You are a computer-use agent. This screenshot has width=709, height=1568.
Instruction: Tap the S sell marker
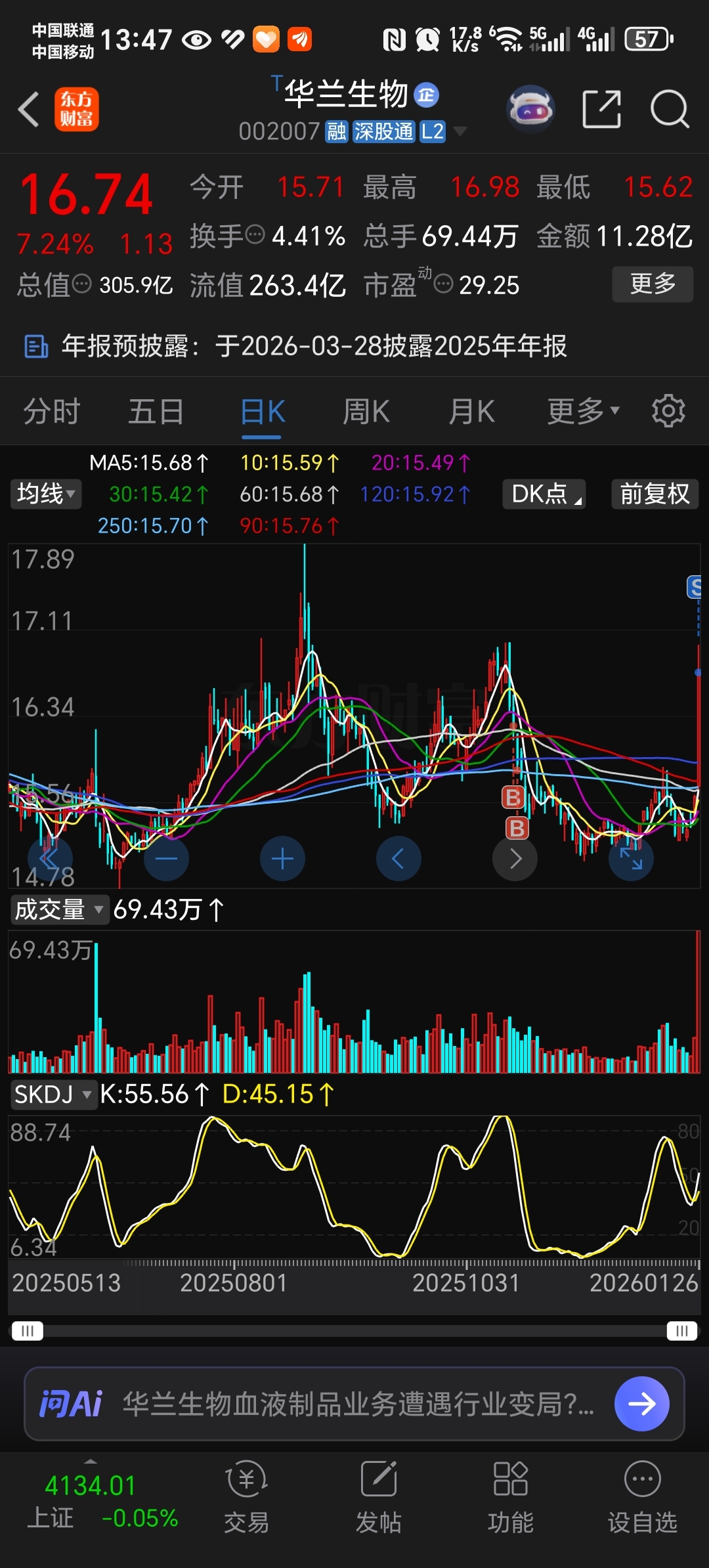(x=695, y=586)
